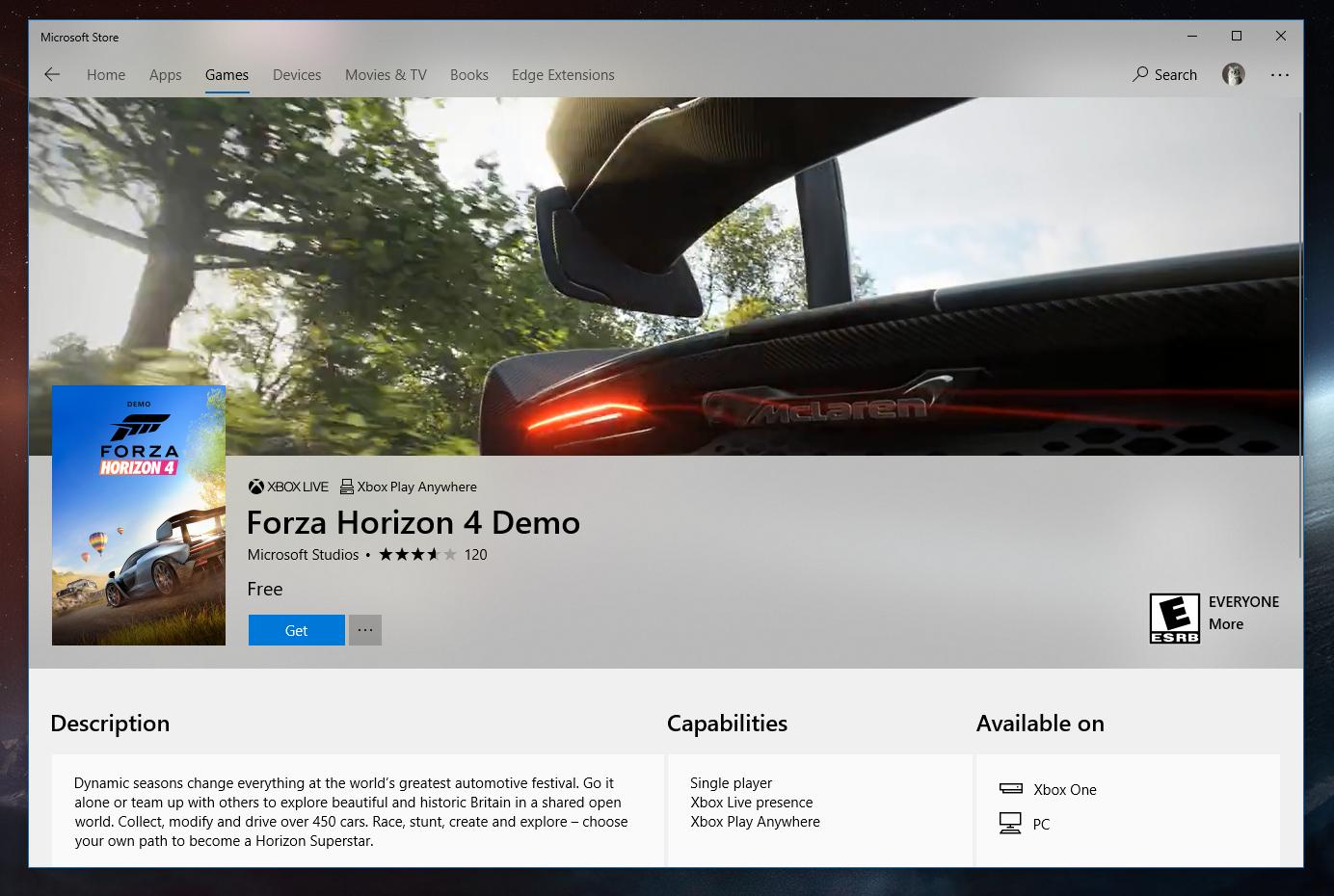
Task: Go back with the arrow icon
Action: (52, 74)
